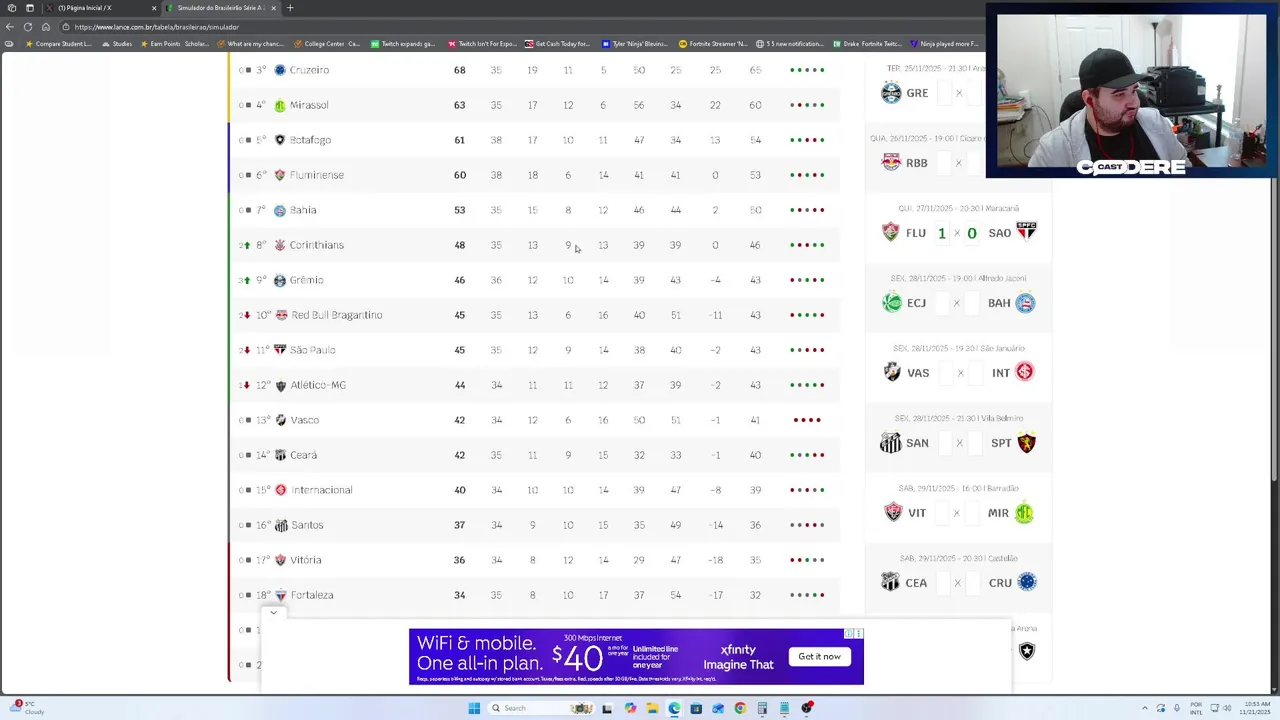Click the Atlético-MG crest in the standings
This screenshot has height=720, width=1280.
pyautogui.click(x=281, y=385)
